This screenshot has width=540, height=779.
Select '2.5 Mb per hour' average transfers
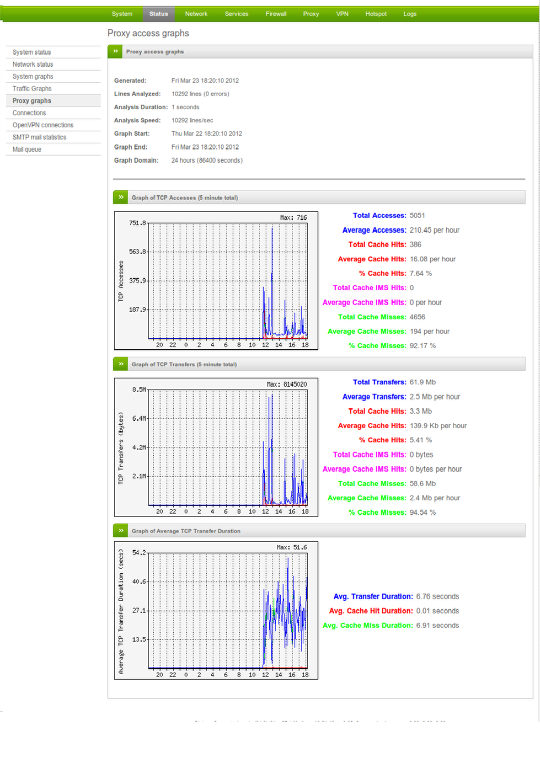pos(435,396)
